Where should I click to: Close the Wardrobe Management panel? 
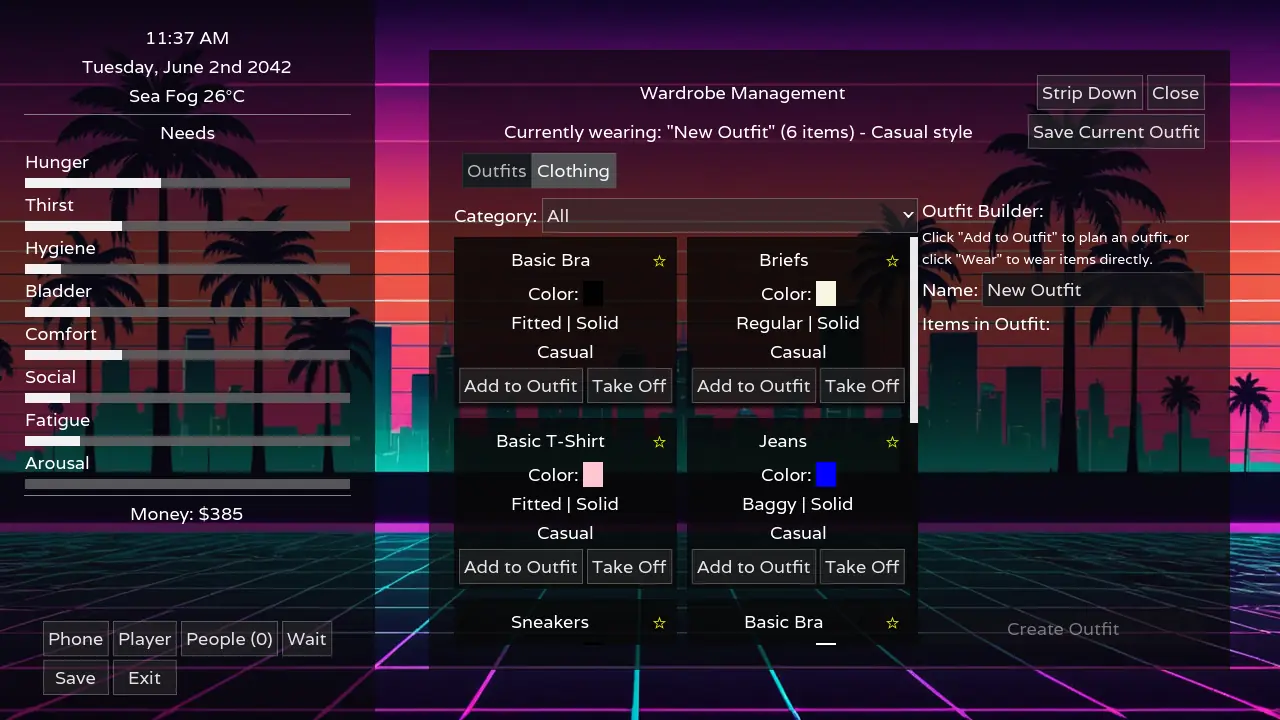coord(1175,93)
